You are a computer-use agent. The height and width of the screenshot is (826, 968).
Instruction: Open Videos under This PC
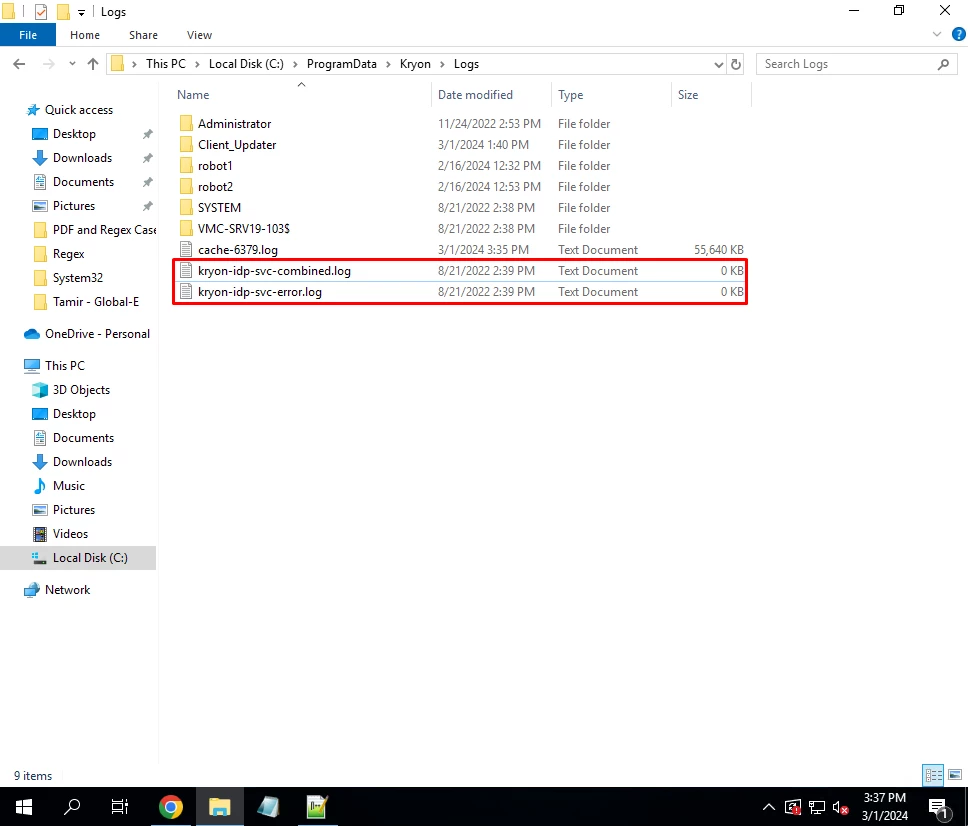tap(70, 535)
